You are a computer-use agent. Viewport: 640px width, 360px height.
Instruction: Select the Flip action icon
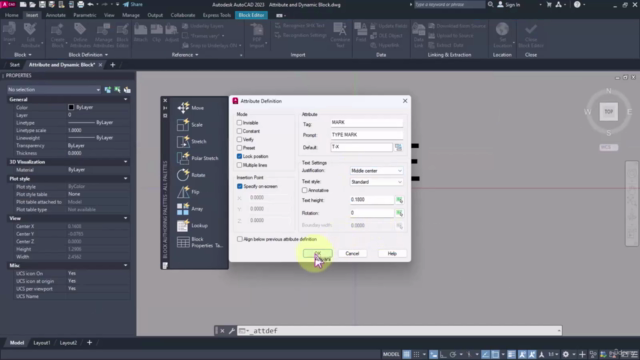pos(183,192)
